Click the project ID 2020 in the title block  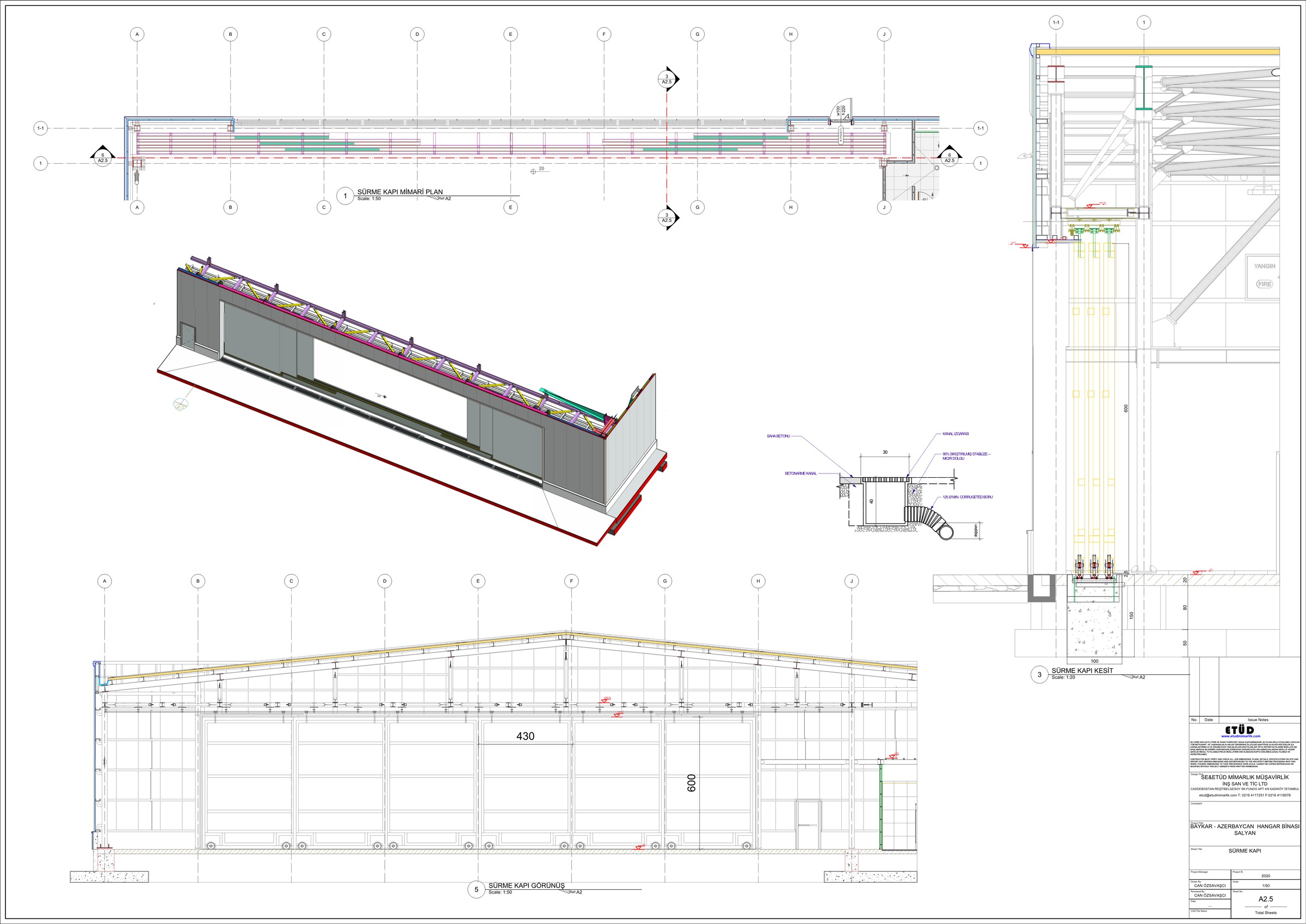coord(1265,876)
